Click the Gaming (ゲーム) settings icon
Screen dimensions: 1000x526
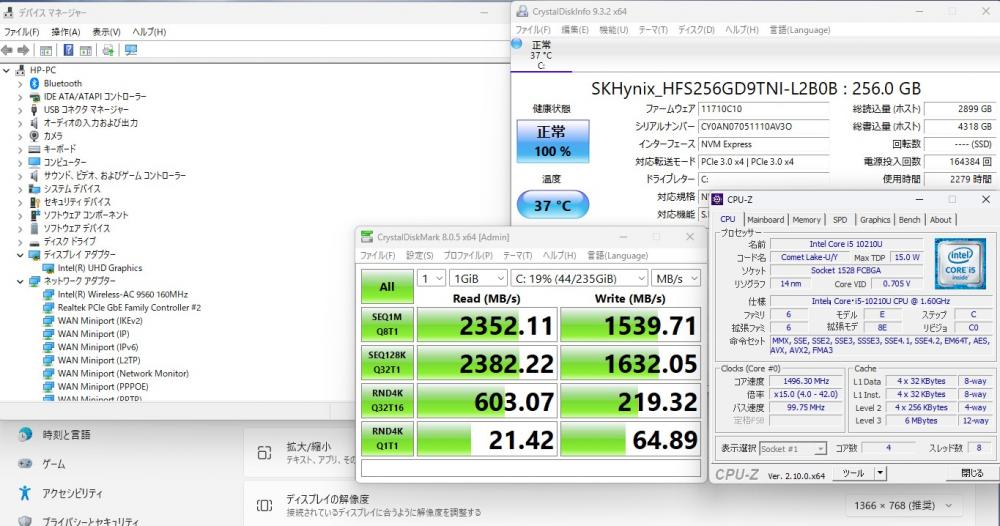coord(25,464)
